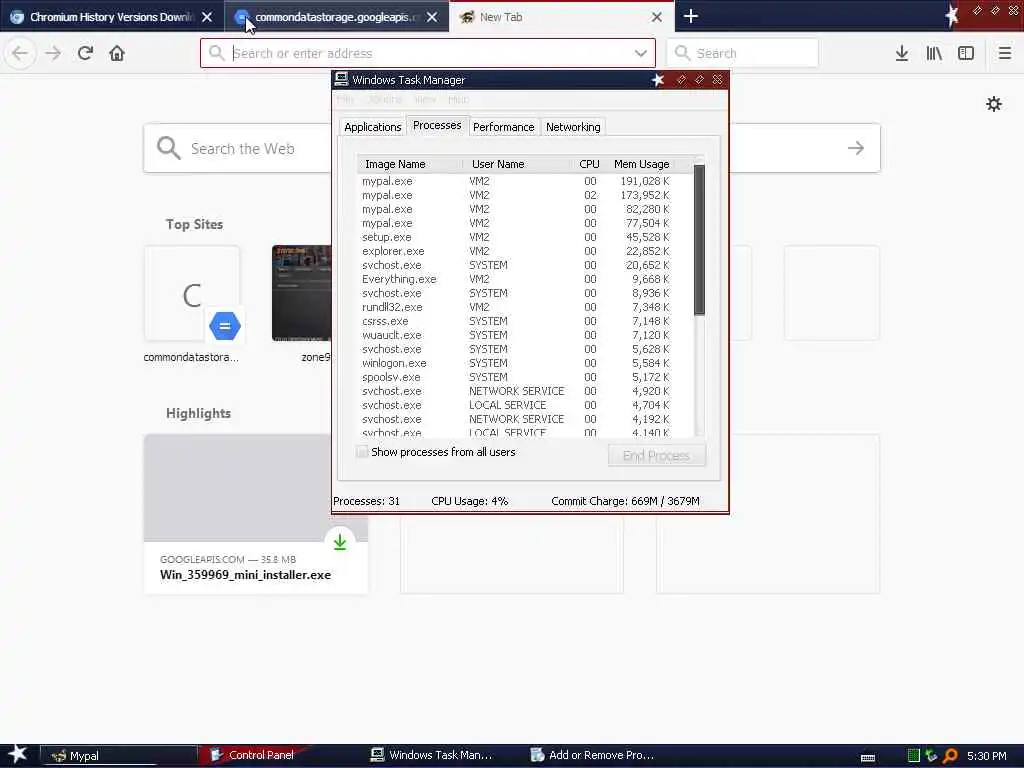Close the Chromium History Versions tab
This screenshot has height=768, width=1024.
click(x=207, y=17)
